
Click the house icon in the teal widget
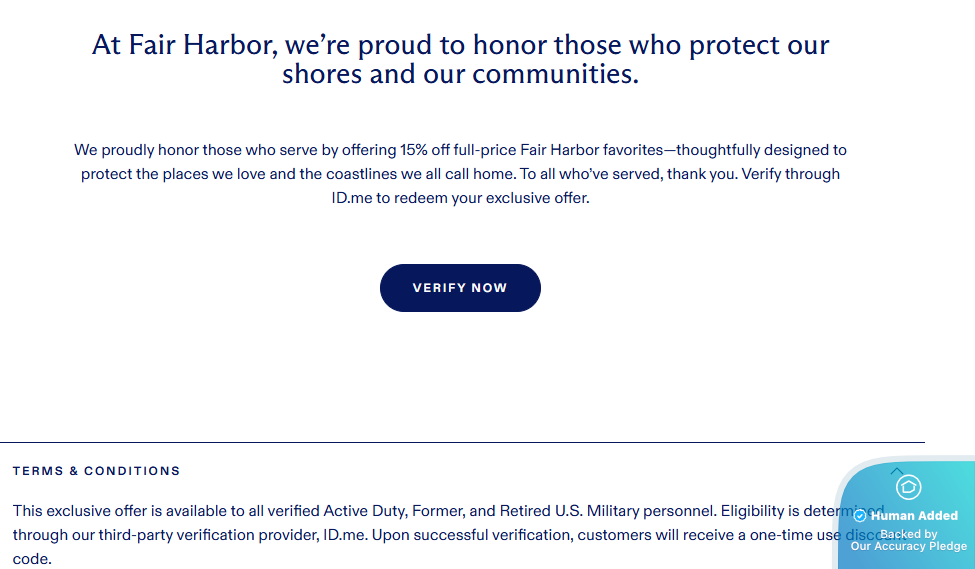pyautogui.click(x=908, y=488)
